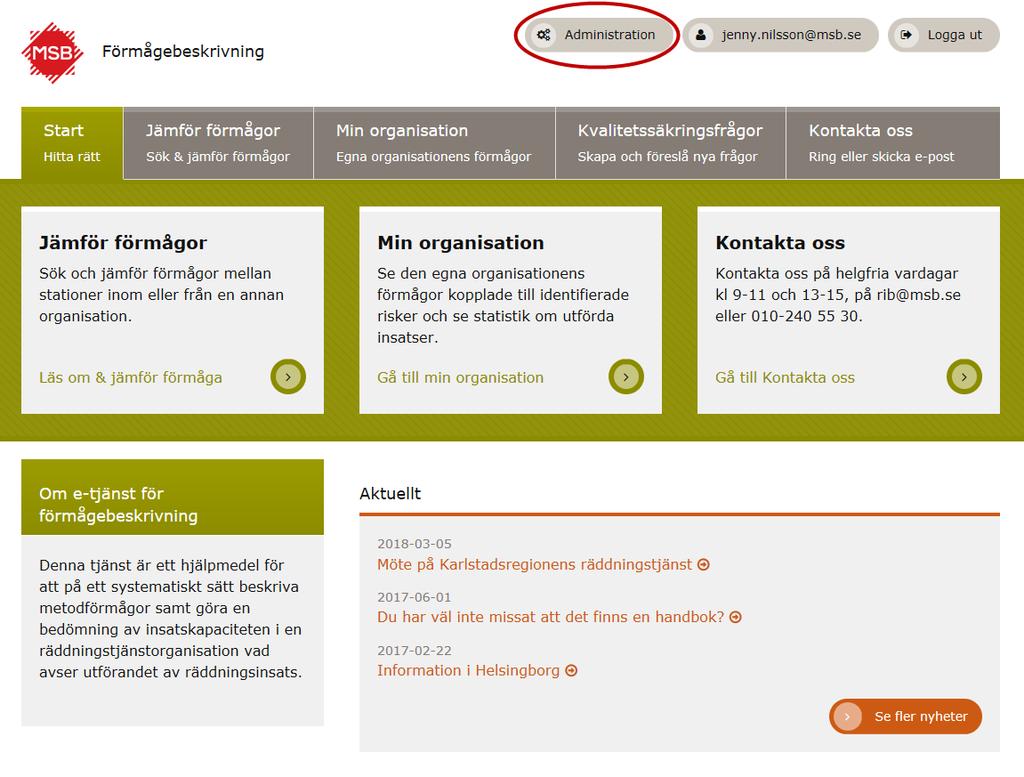Click the date 2017-06-01
1024x777 pixels.
(415, 597)
